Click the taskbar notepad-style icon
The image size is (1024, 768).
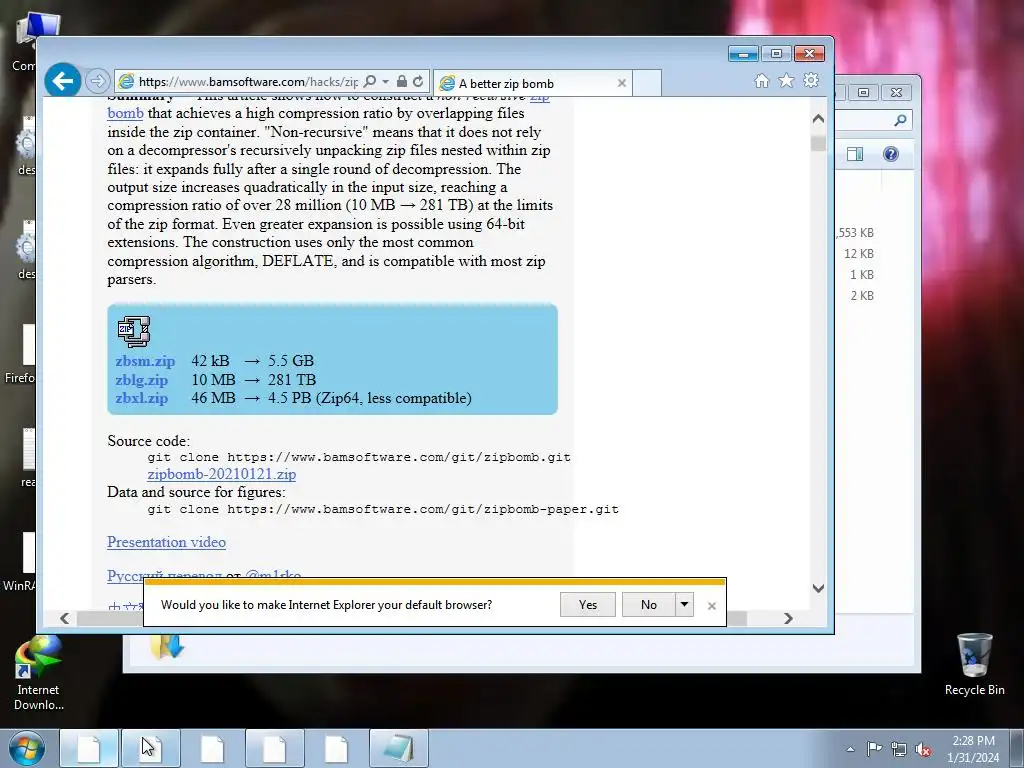click(x=399, y=748)
